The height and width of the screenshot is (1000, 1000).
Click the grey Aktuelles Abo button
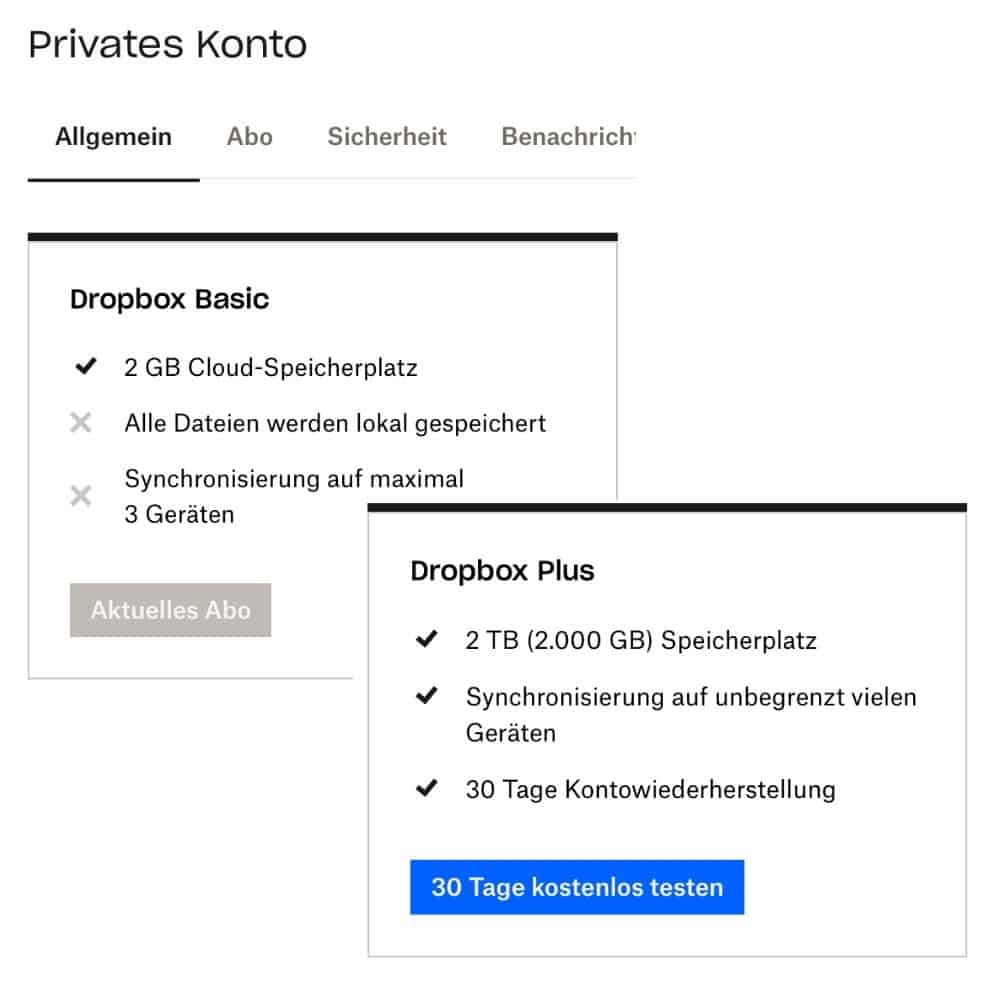(x=170, y=610)
